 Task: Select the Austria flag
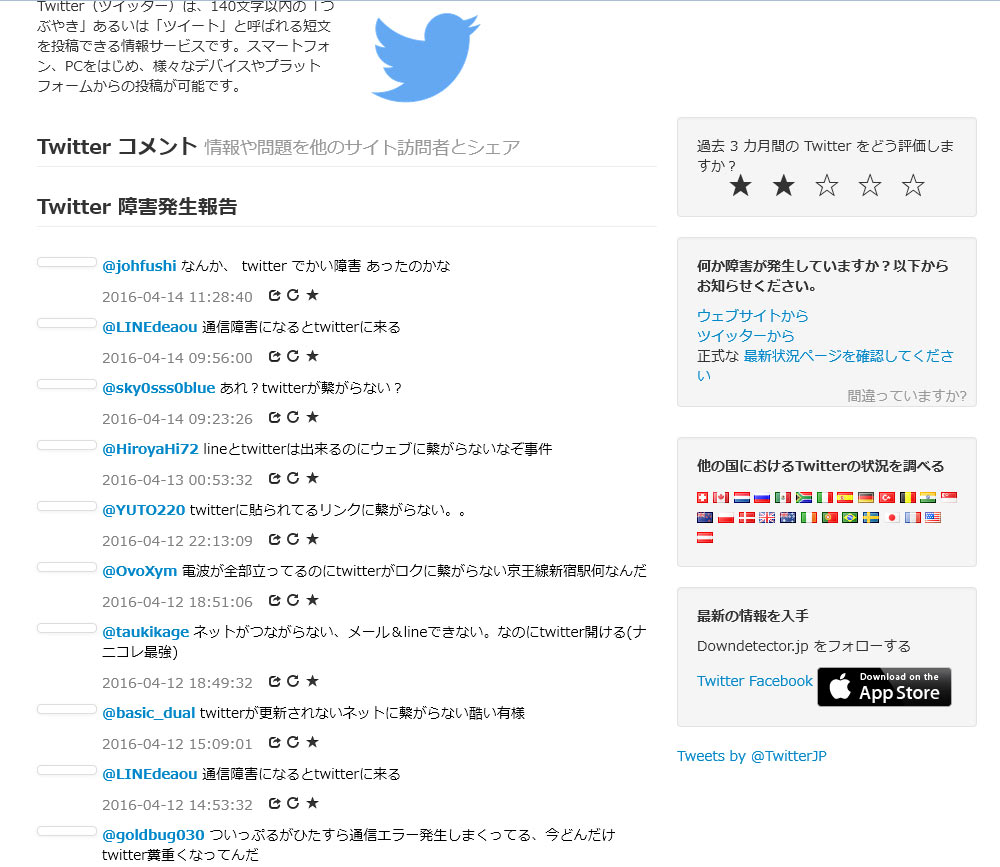705,538
